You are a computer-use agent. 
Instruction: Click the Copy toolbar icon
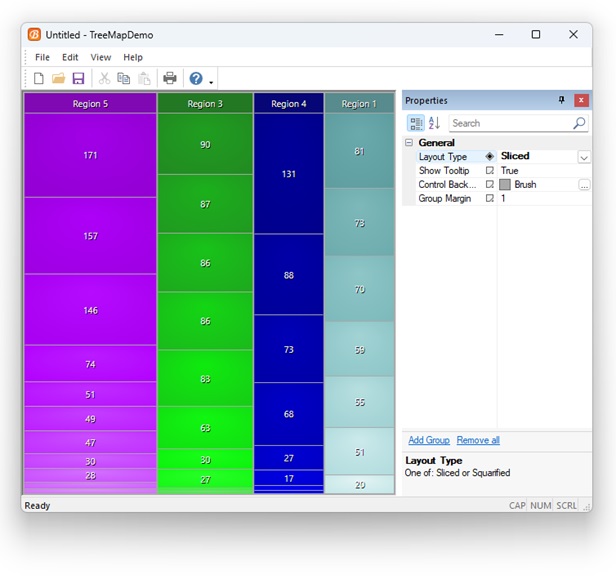pyautogui.click(x=124, y=79)
